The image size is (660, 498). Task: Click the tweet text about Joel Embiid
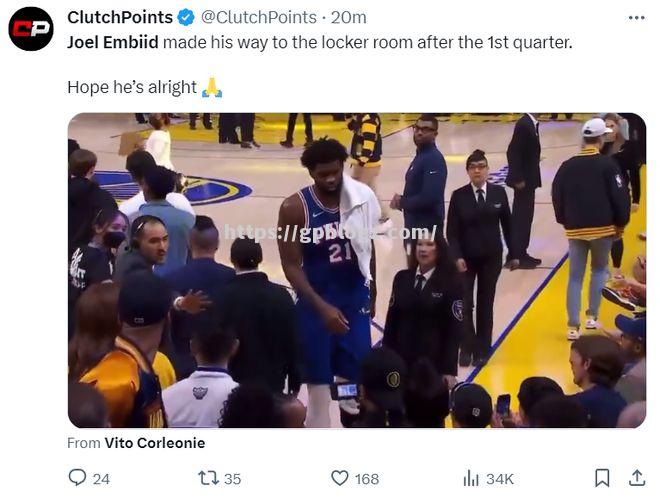(320, 43)
